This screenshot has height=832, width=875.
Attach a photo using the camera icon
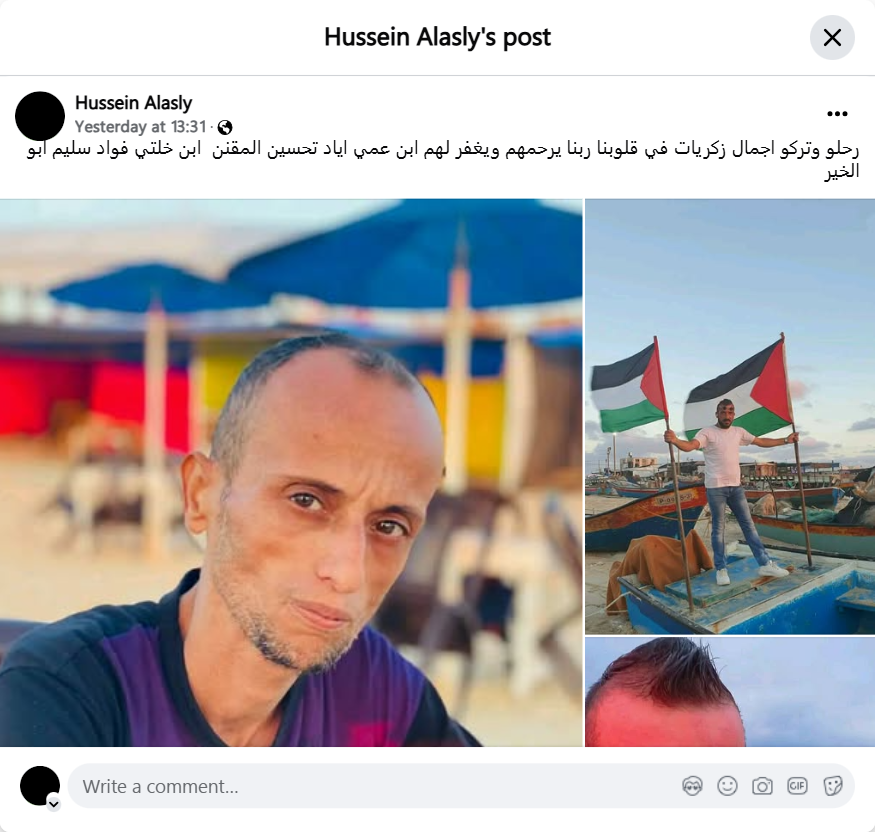pyautogui.click(x=762, y=786)
